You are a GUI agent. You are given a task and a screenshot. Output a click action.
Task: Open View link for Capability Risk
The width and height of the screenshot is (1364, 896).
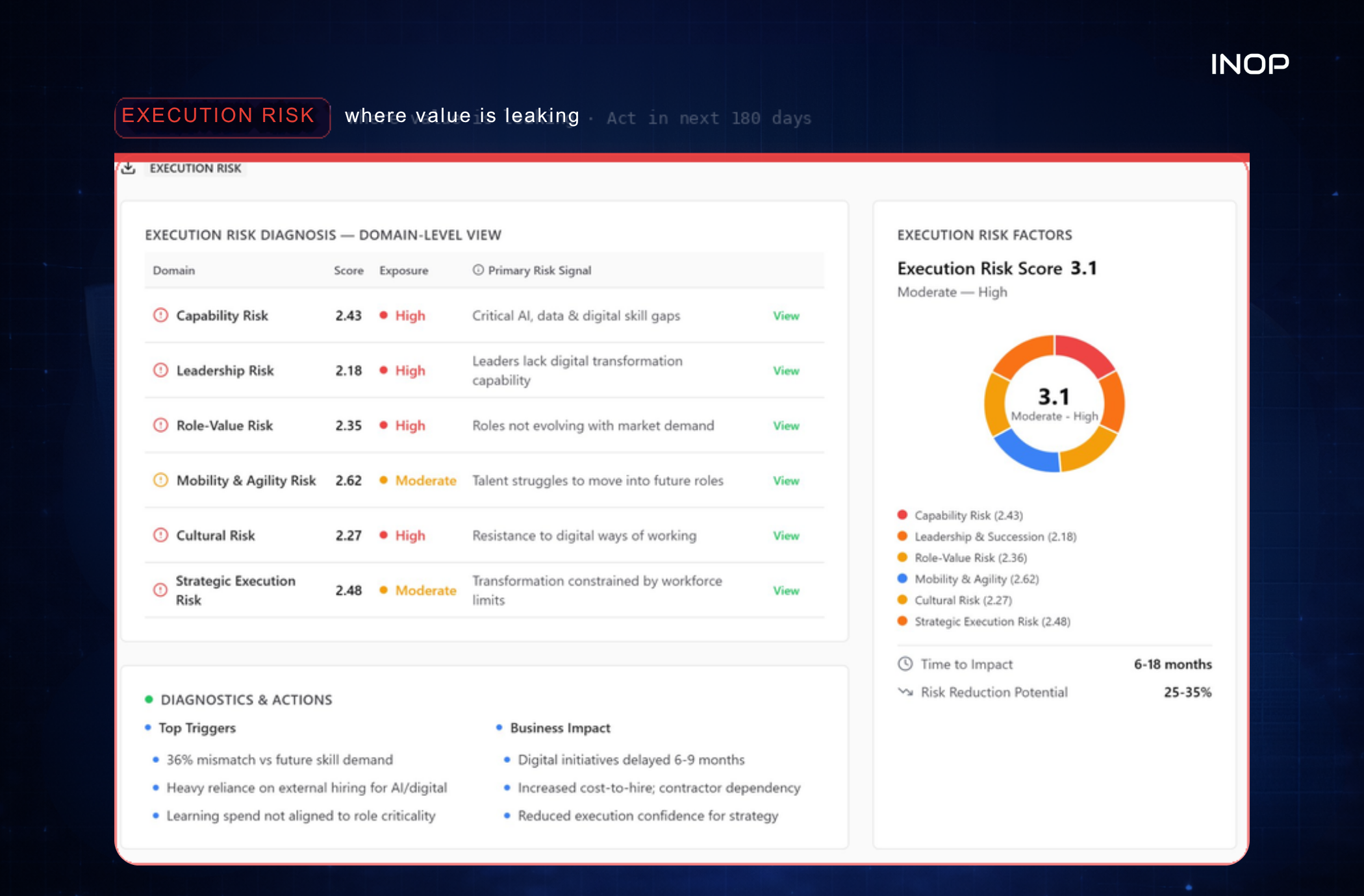click(786, 316)
